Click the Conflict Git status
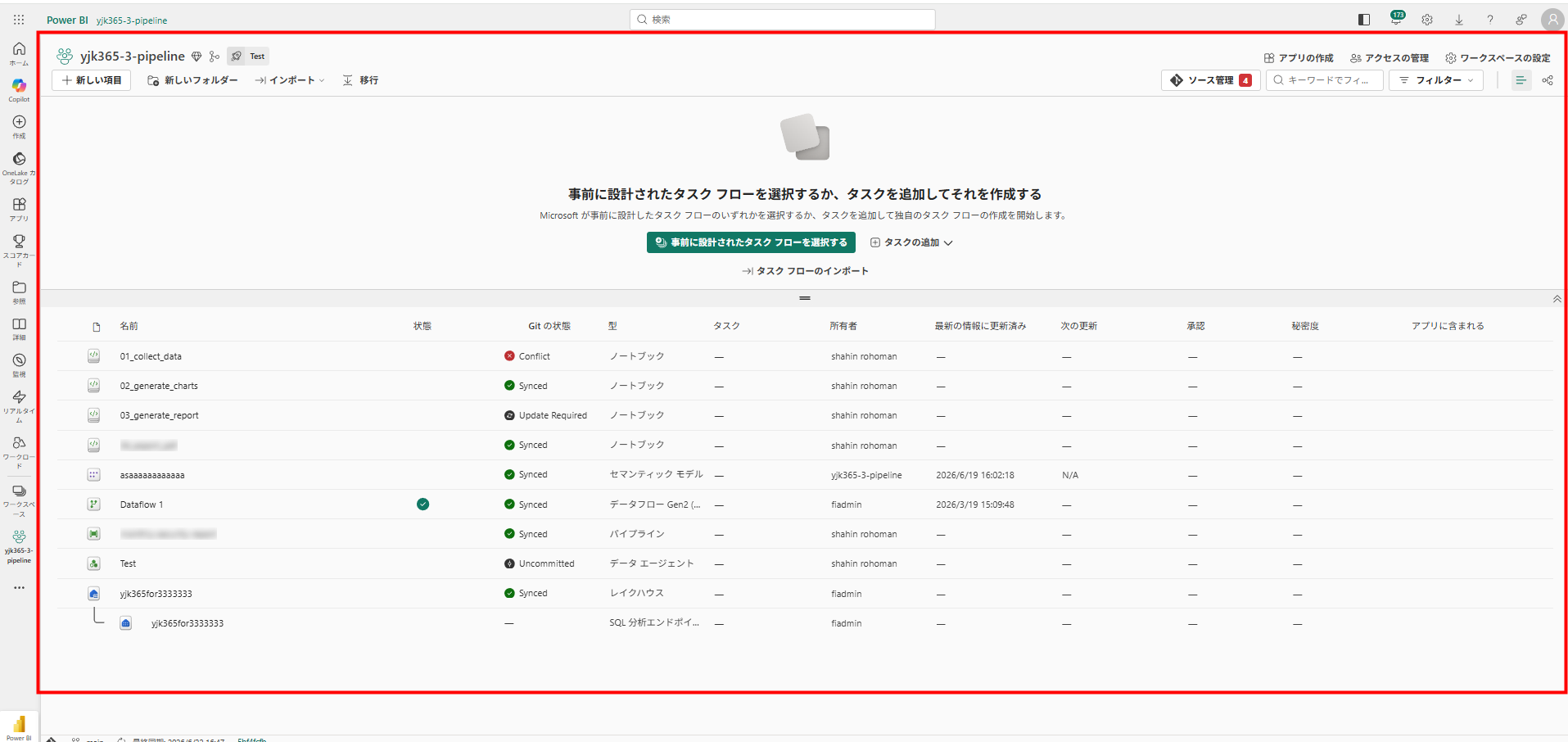Screen dimensions: 1568x742 point(527,356)
